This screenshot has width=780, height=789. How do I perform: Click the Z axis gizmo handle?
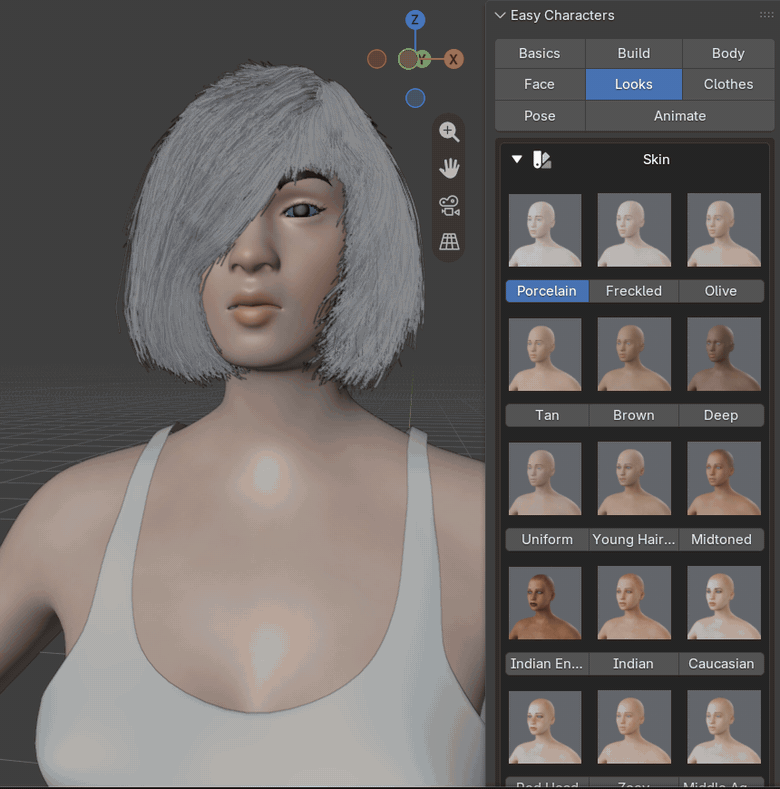[x=415, y=20]
